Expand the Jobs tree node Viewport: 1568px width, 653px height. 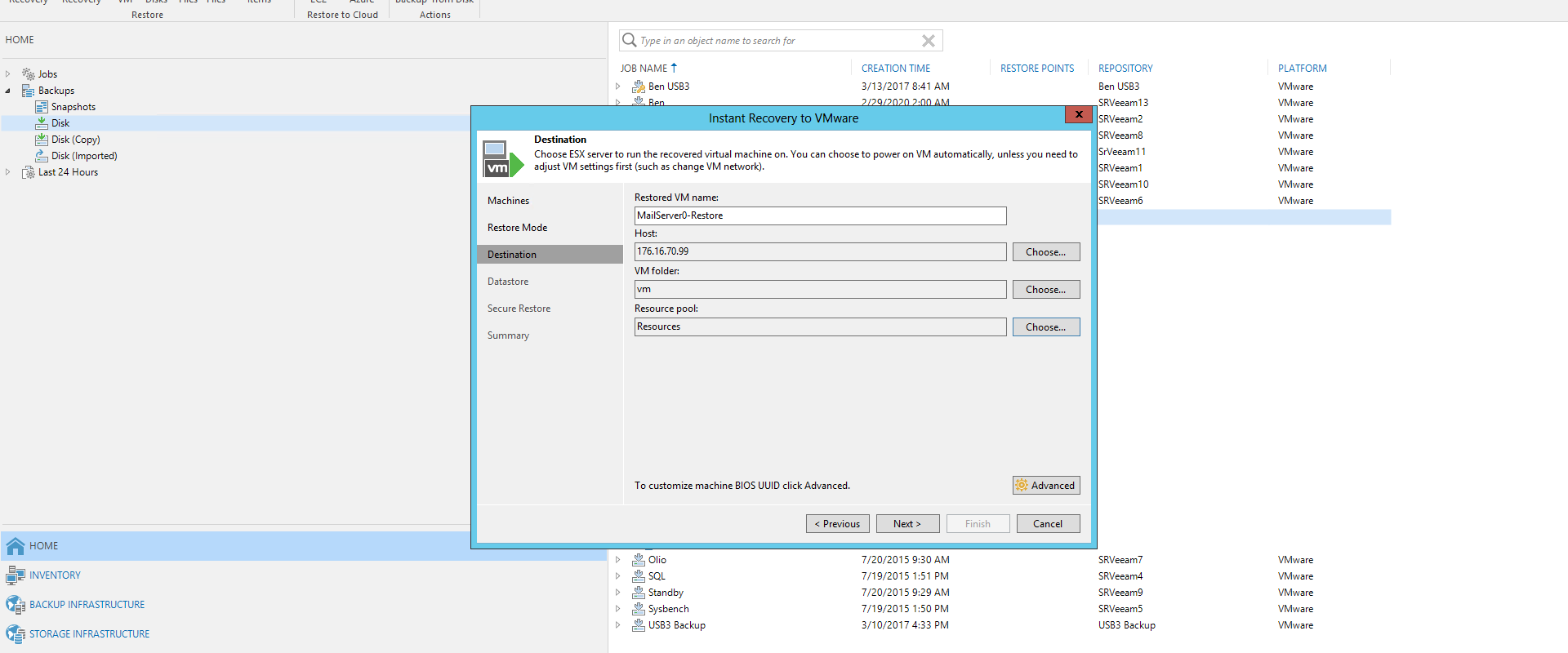click(x=8, y=74)
